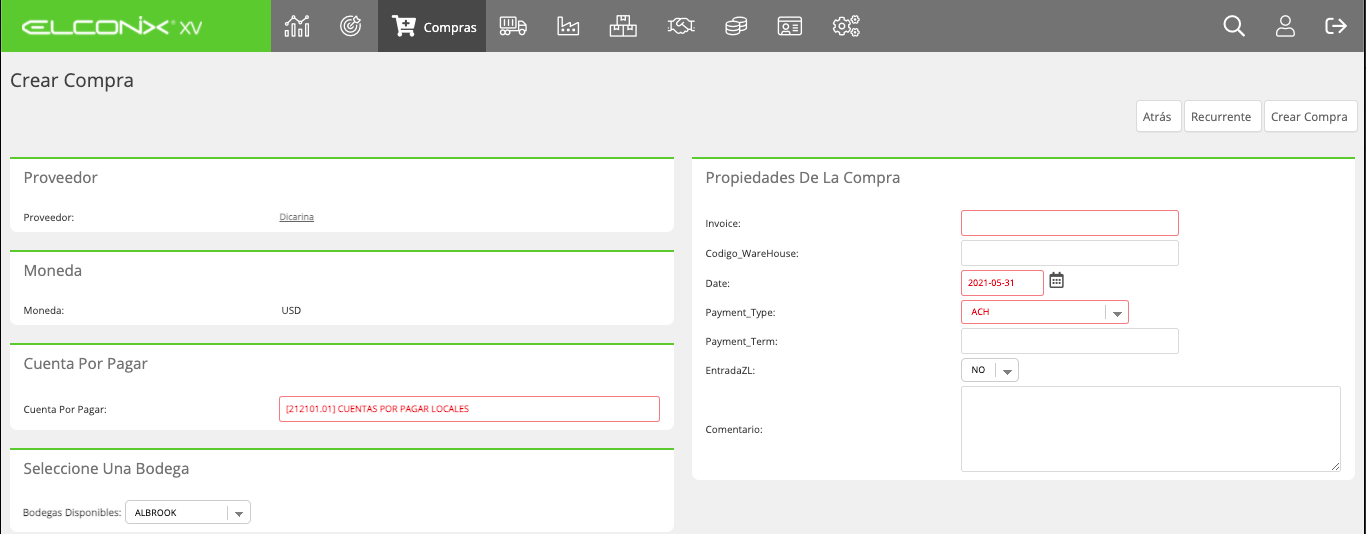Click the Codigo_WareHouse input field
This screenshot has height=534, width=1366.
pos(1070,253)
